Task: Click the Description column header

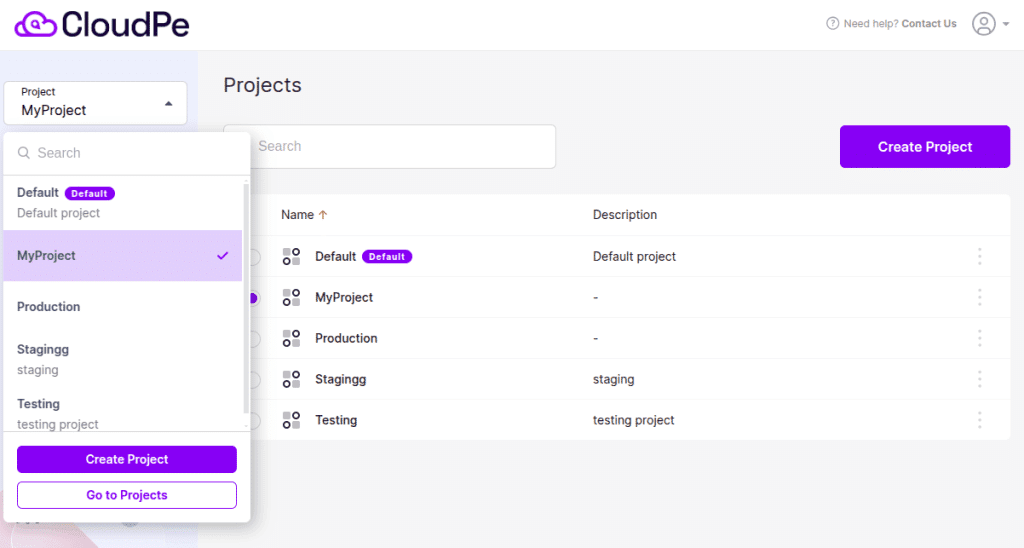Action: (625, 215)
